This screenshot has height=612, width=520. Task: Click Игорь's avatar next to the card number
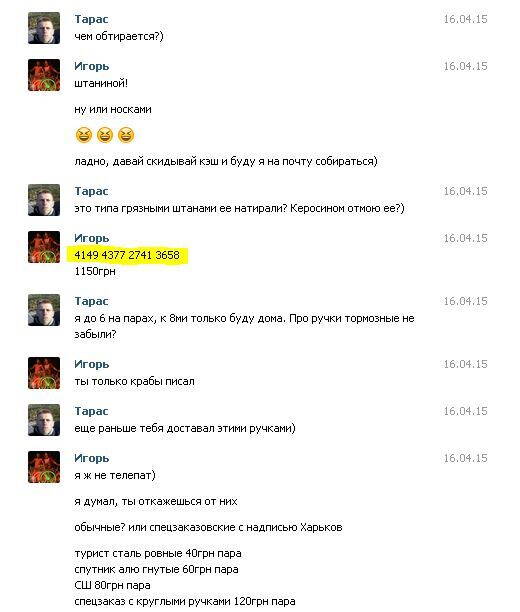[x=44, y=247]
